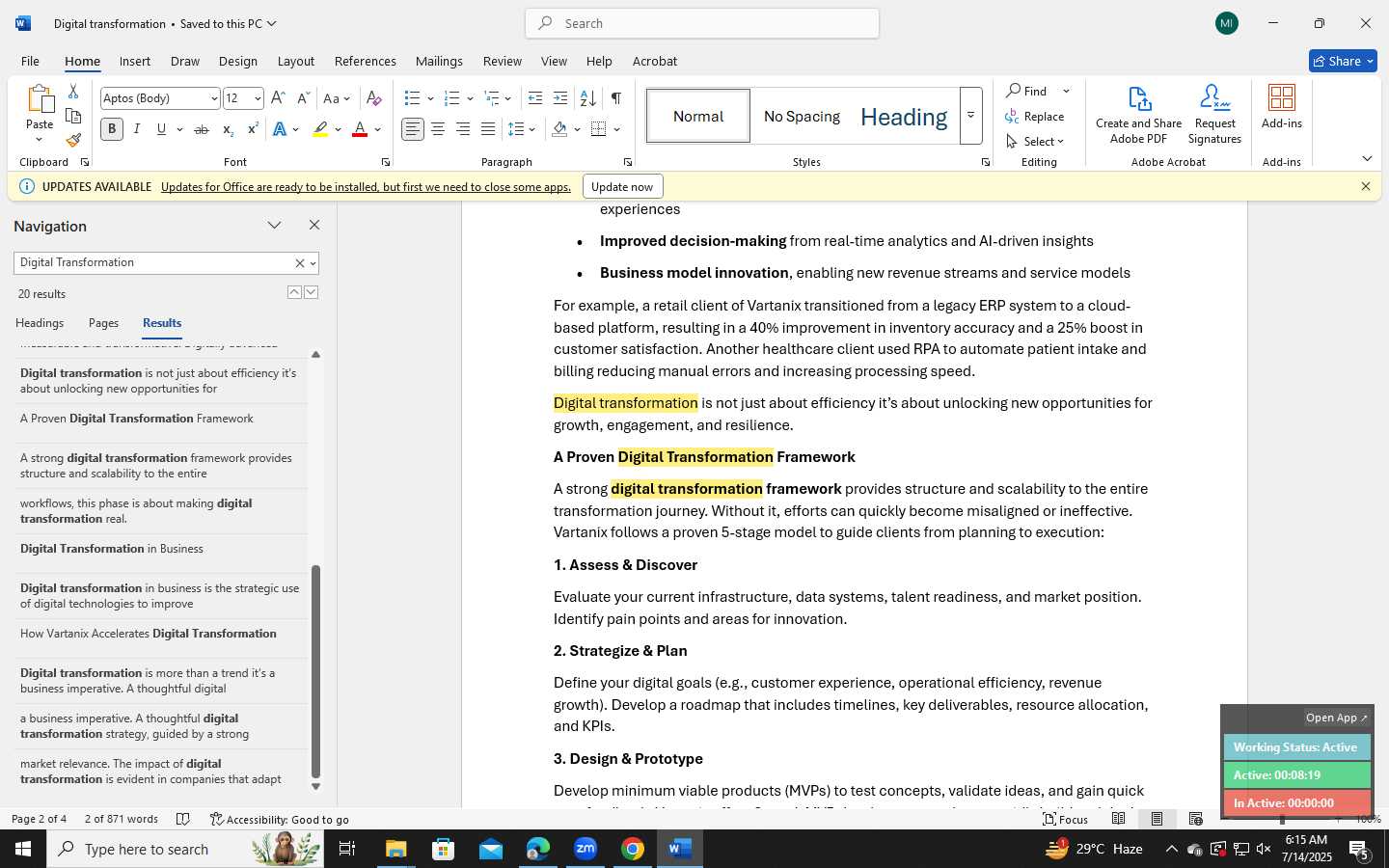The height and width of the screenshot is (868, 1389).
Task: Click Replace button
Action: 1035,116
